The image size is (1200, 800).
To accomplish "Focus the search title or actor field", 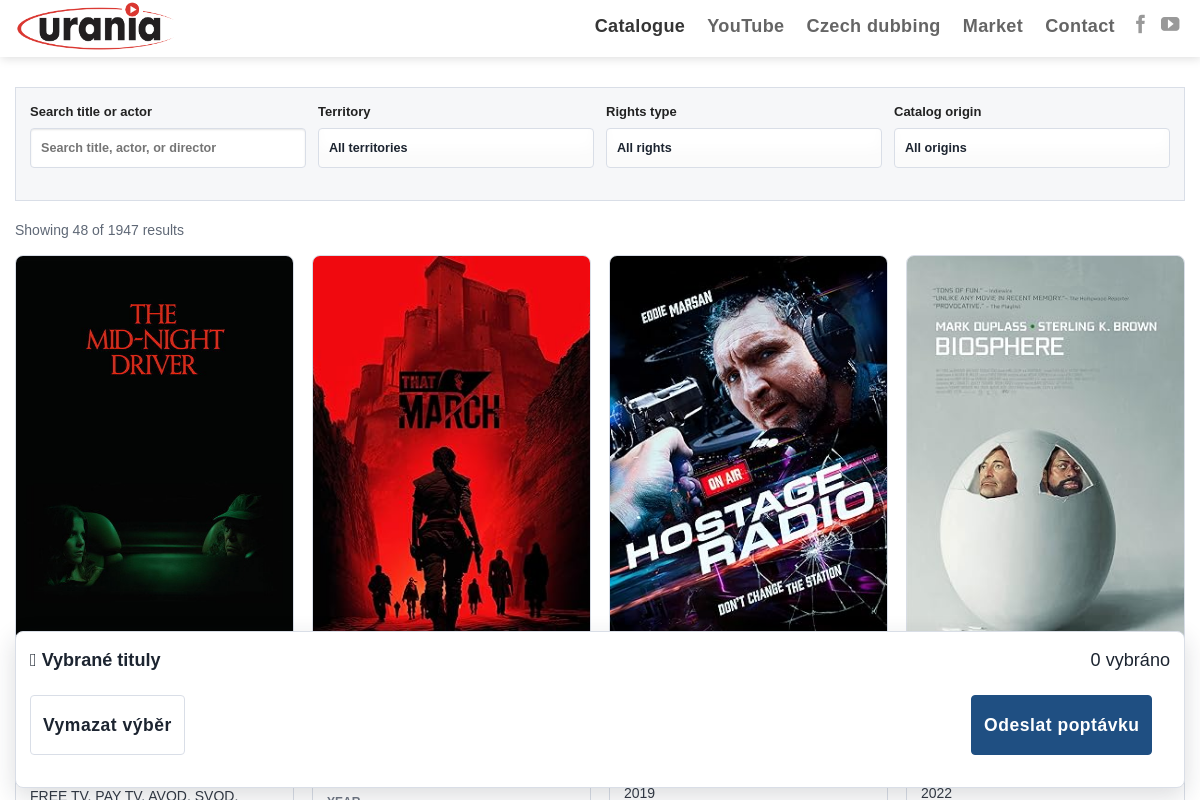I will [168, 148].
